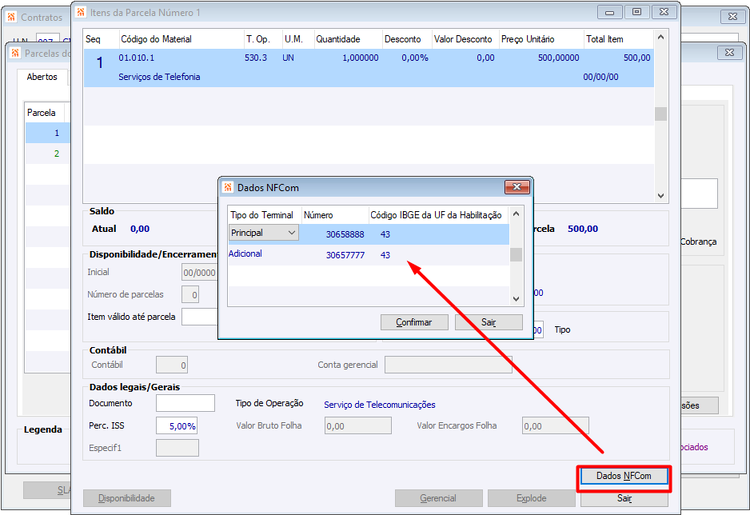Click the Número de parcelas field
750x515 pixels.
[190, 295]
